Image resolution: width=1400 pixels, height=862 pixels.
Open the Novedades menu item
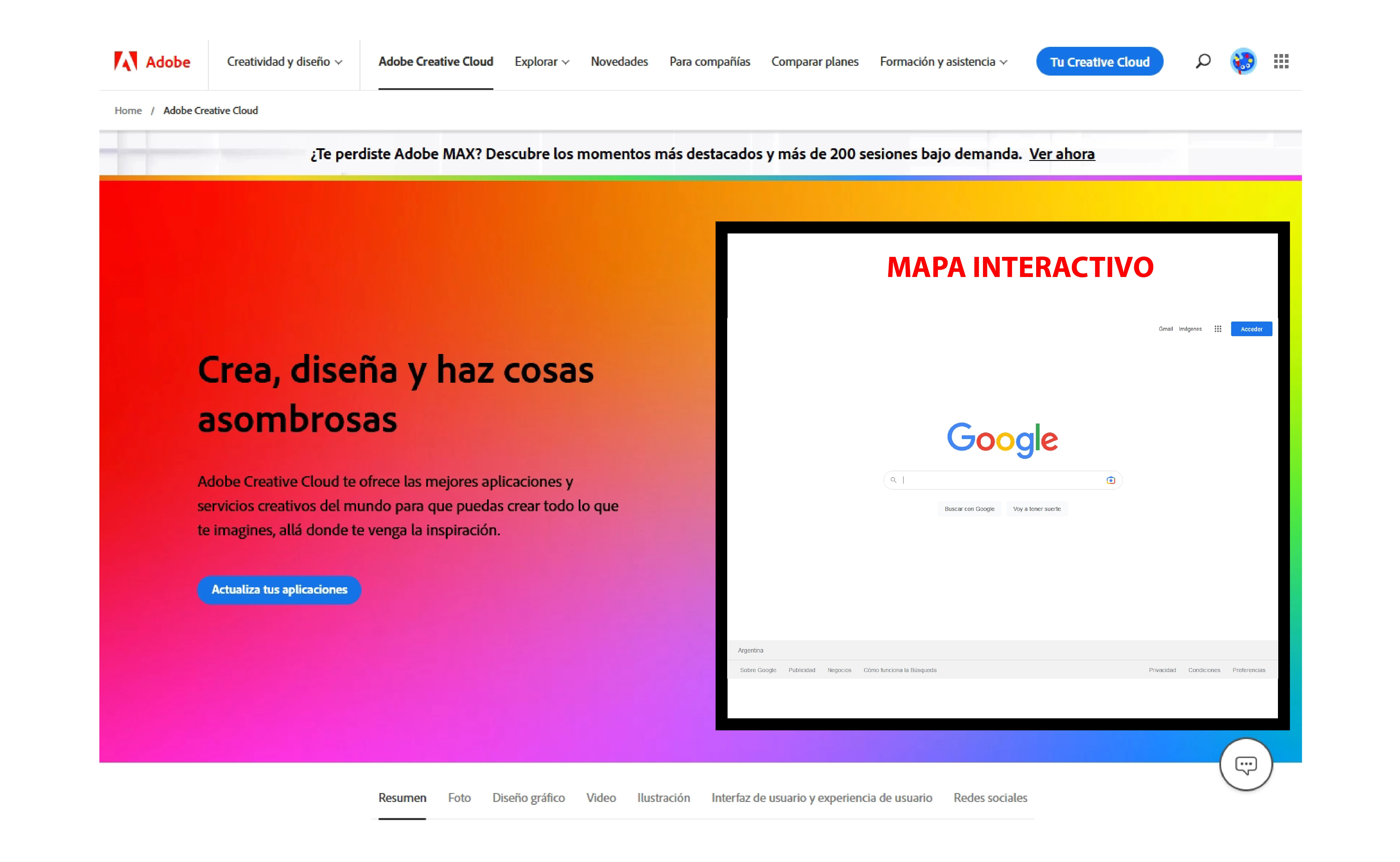619,61
